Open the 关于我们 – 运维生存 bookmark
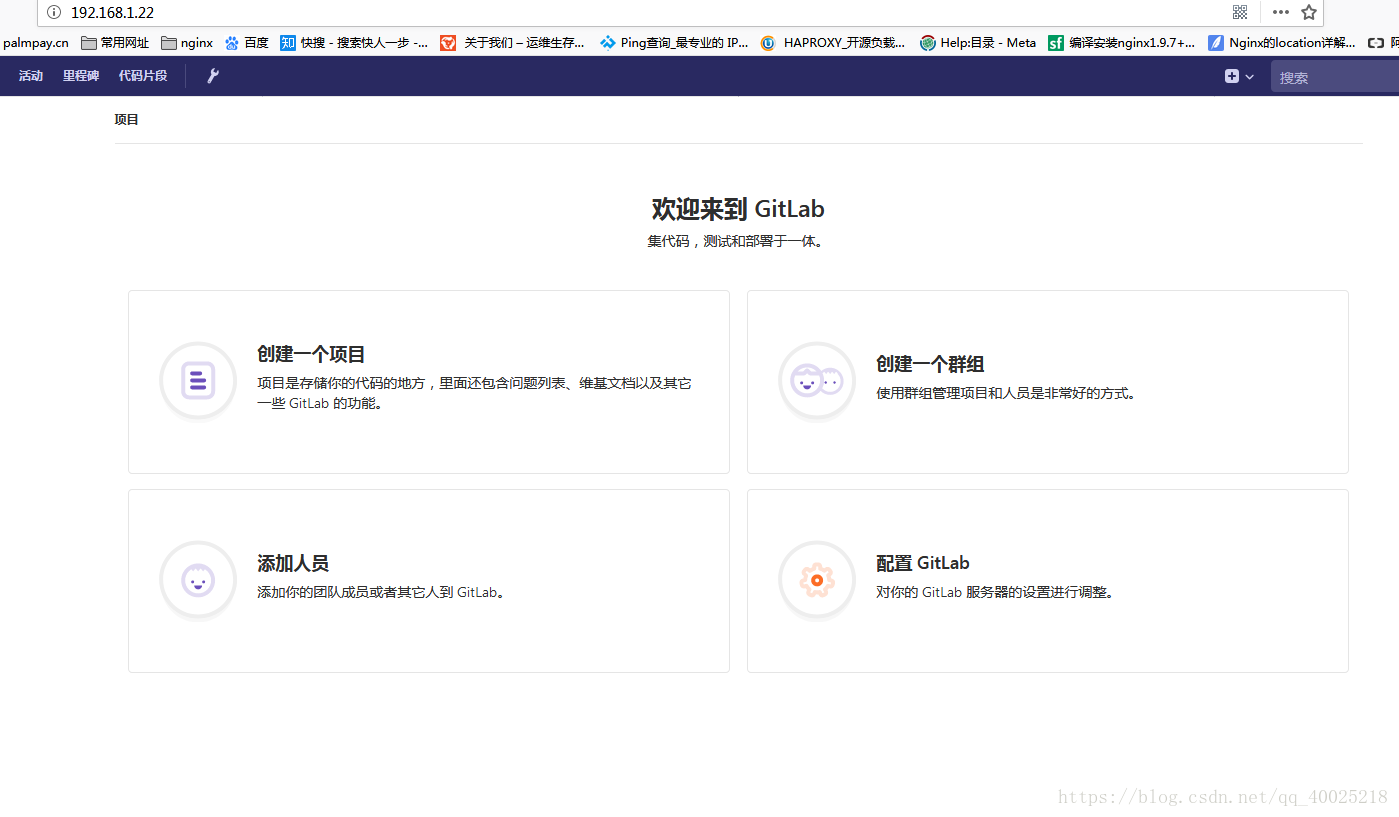 (x=513, y=43)
